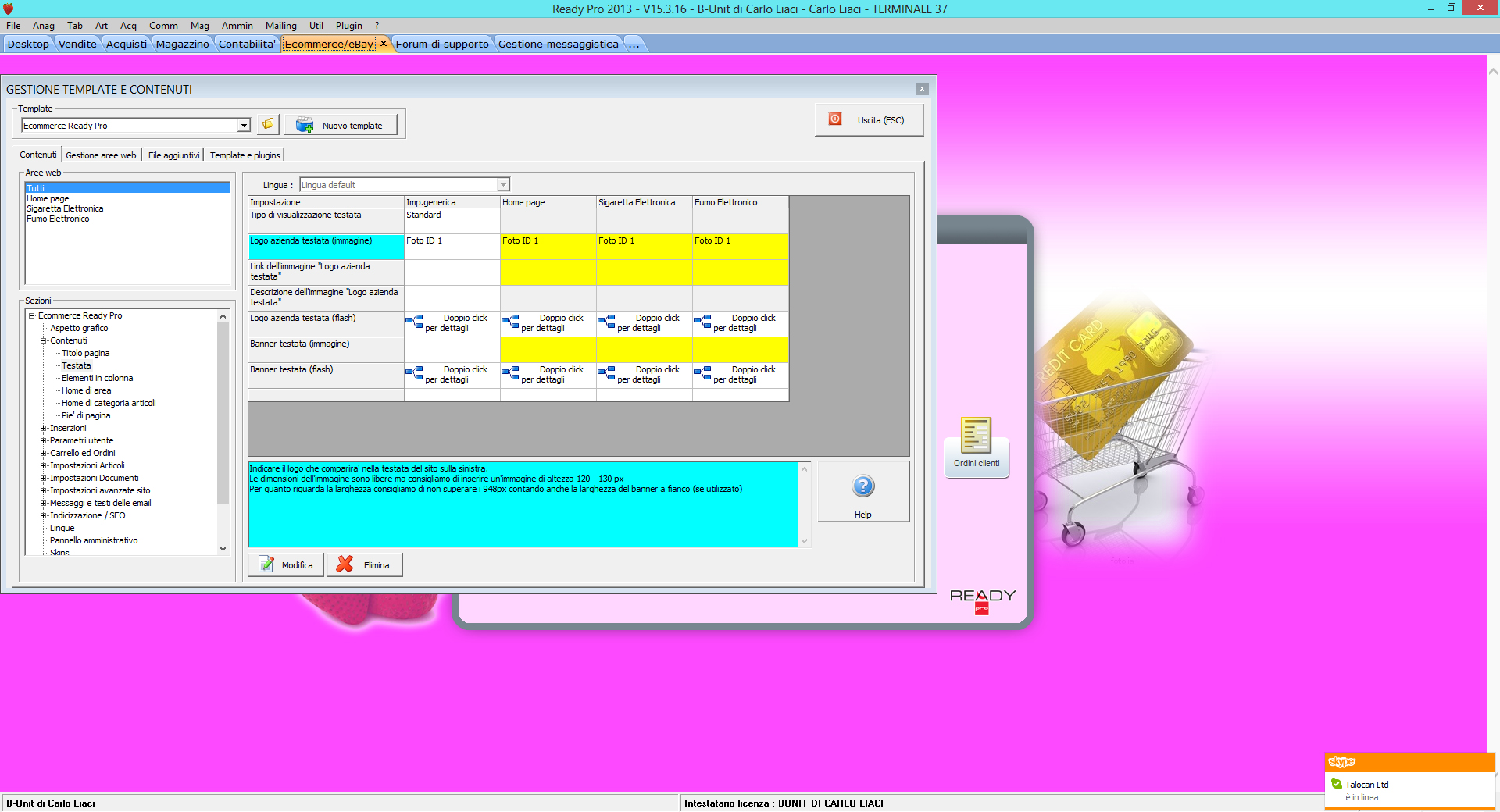Expand the Inserzioni tree node
Viewport: 1500px width, 812px height.
[44, 428]
